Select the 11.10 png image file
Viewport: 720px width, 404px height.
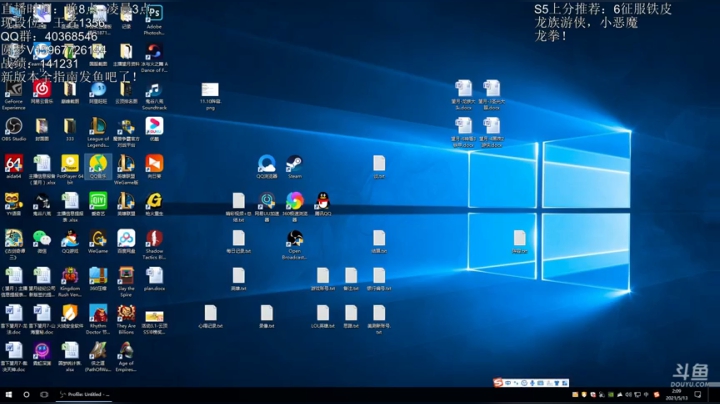click(210, 96)
